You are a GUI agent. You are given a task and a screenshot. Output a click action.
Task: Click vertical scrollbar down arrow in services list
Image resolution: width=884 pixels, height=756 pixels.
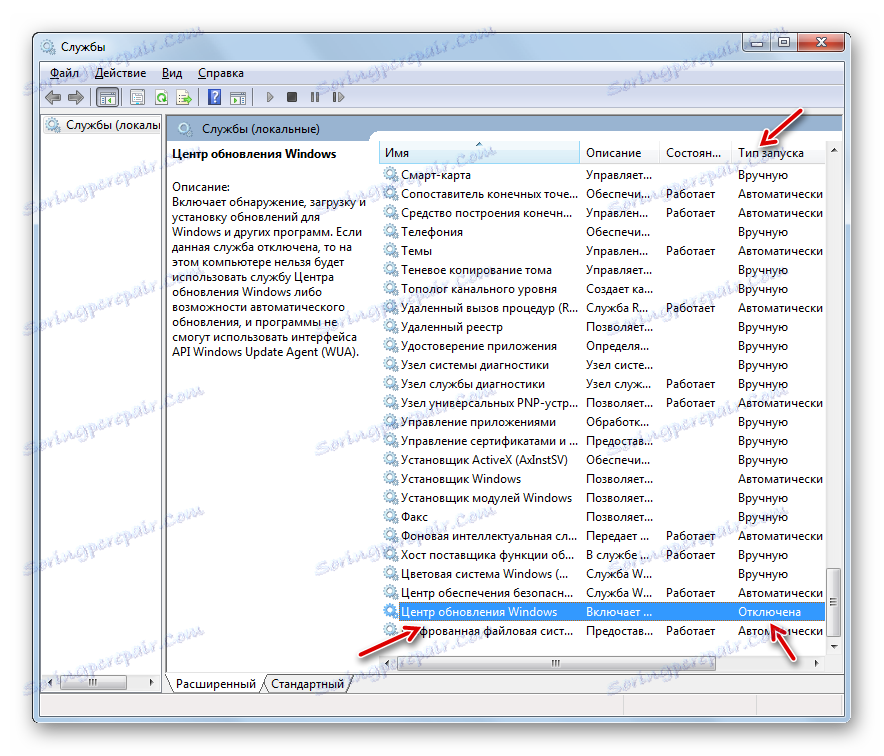[834, 646]
